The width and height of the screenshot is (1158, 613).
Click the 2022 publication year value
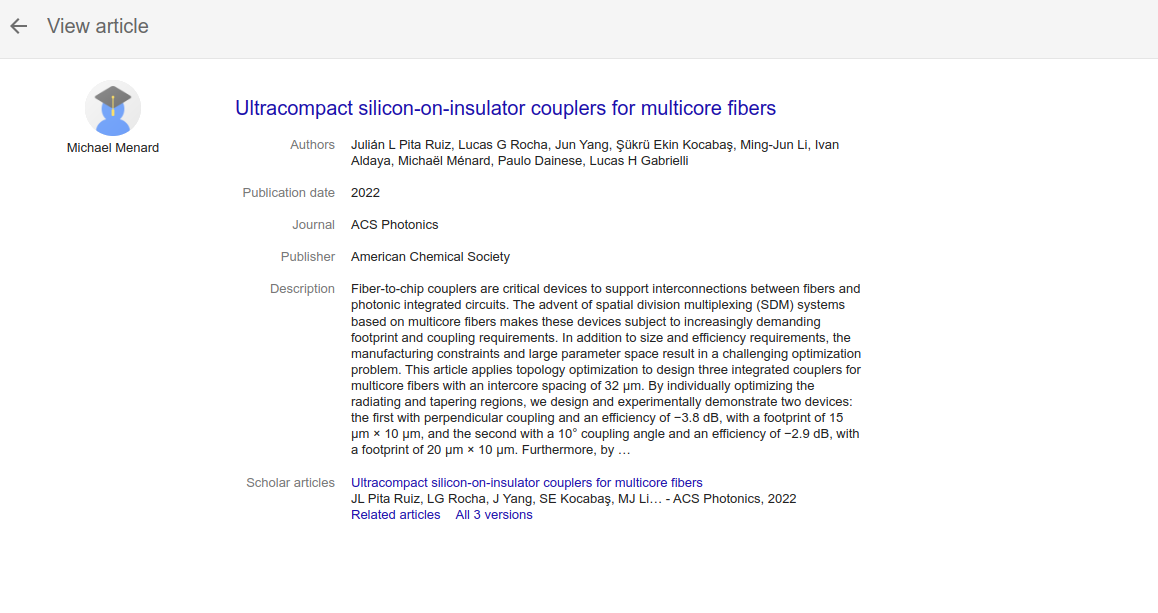pos(366,192)
